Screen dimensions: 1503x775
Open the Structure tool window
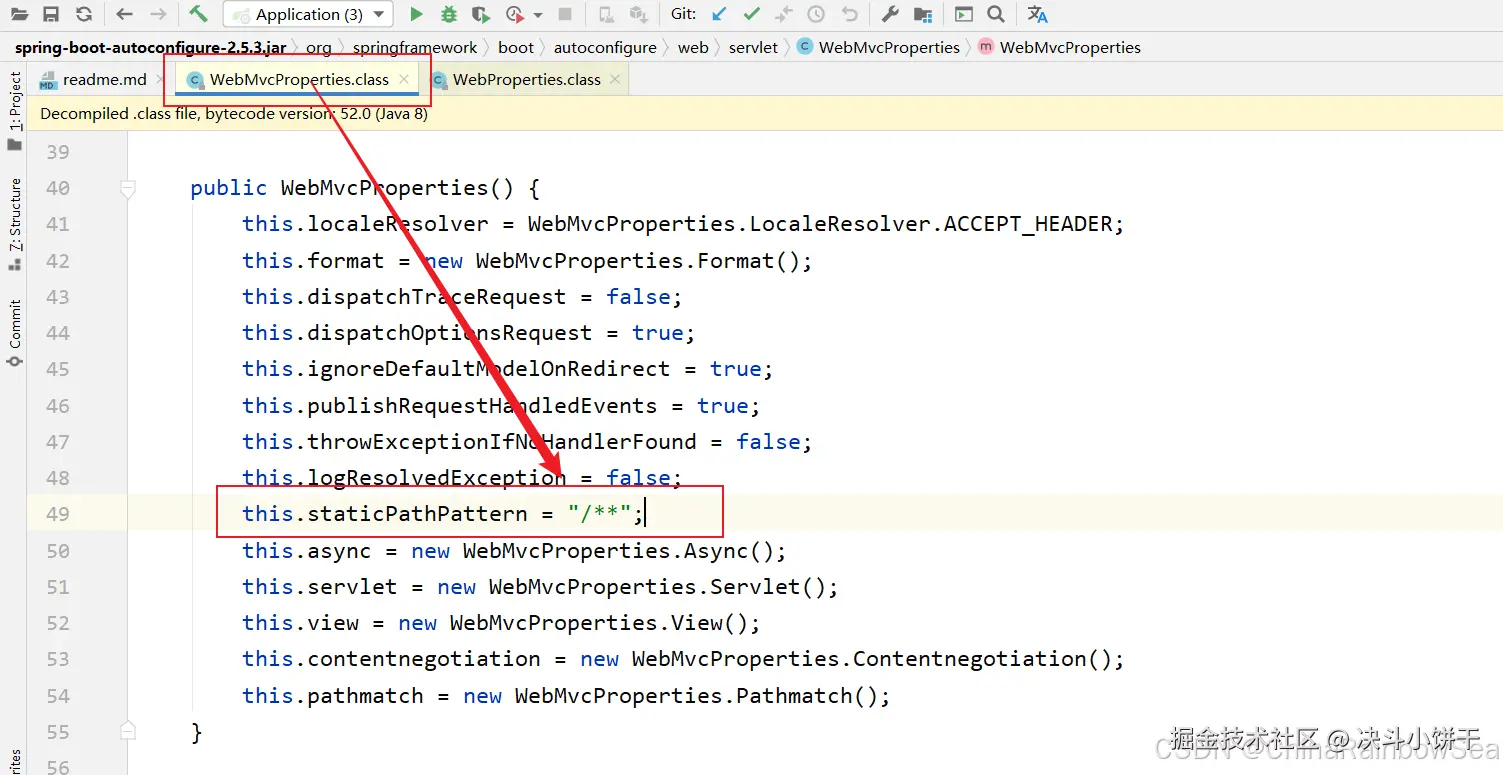click(x=14, y=224)
